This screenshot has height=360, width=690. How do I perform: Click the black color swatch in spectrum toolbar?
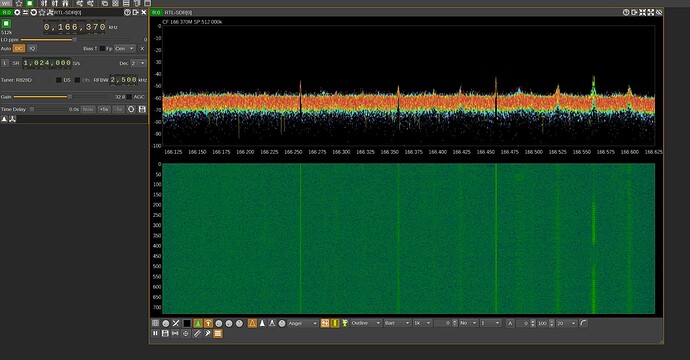click(187, 323)
